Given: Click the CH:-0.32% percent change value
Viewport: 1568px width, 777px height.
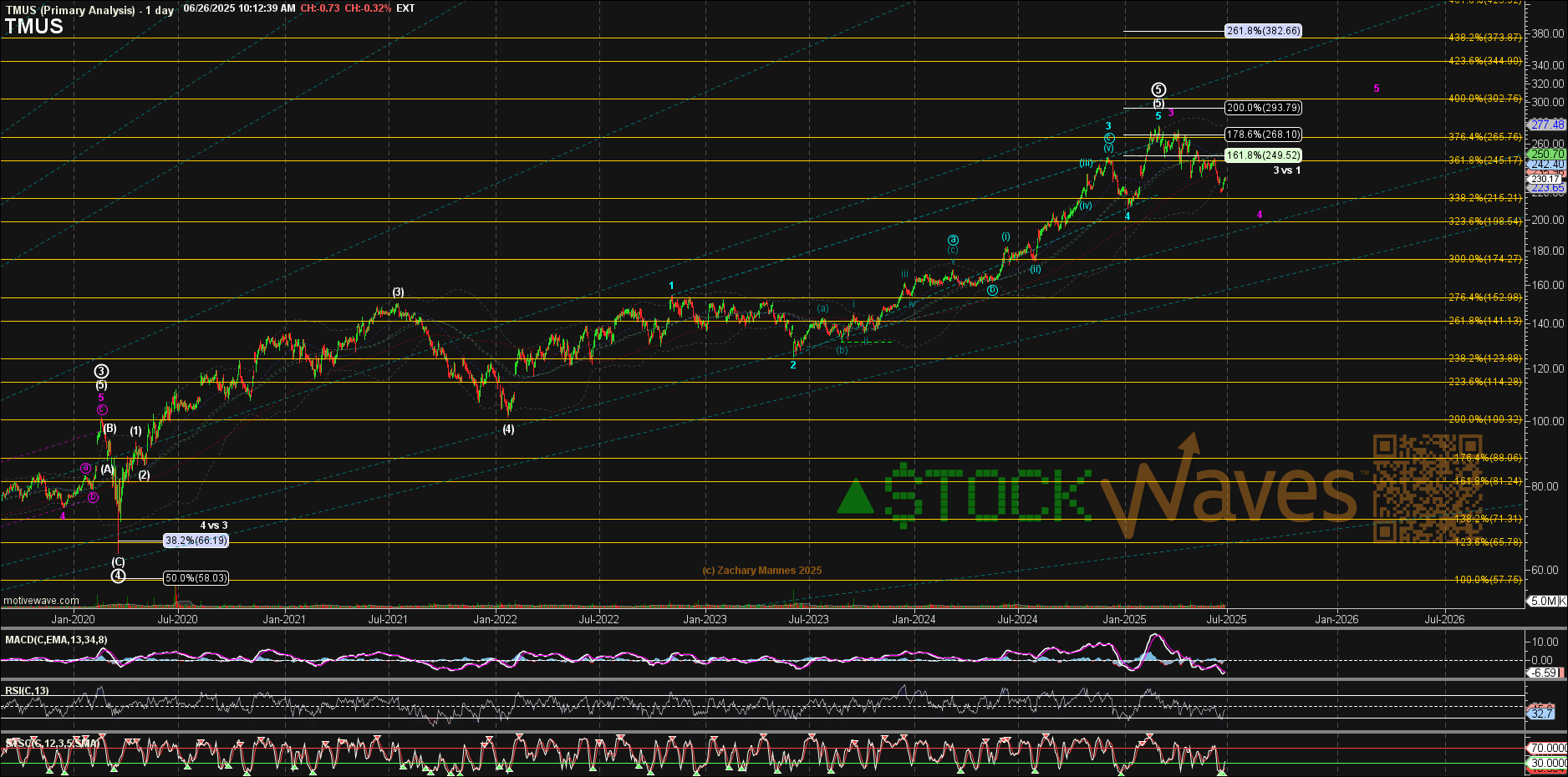Looking at the screenshot, I should pyautogui.click(x=368, y=8).
